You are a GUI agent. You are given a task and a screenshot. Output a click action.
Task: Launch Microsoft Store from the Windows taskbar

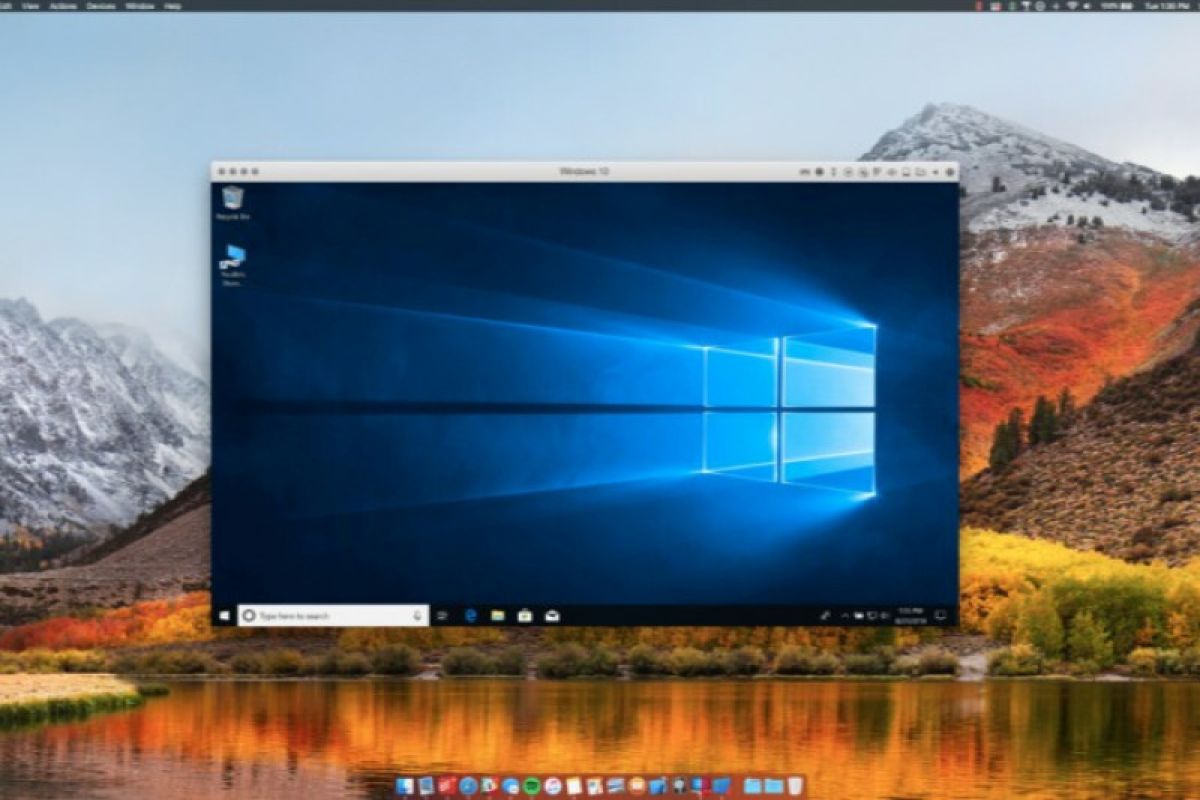(524, 616)
